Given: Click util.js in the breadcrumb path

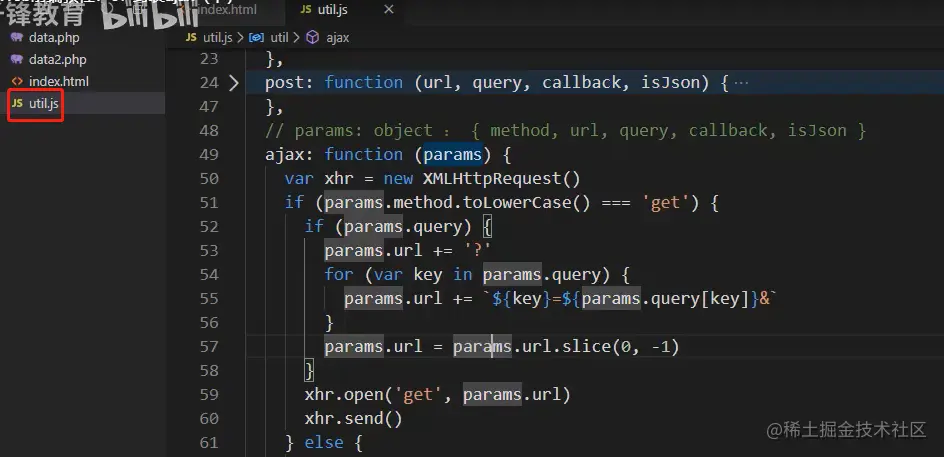Looking at the screenshot, I should (217, 37).
